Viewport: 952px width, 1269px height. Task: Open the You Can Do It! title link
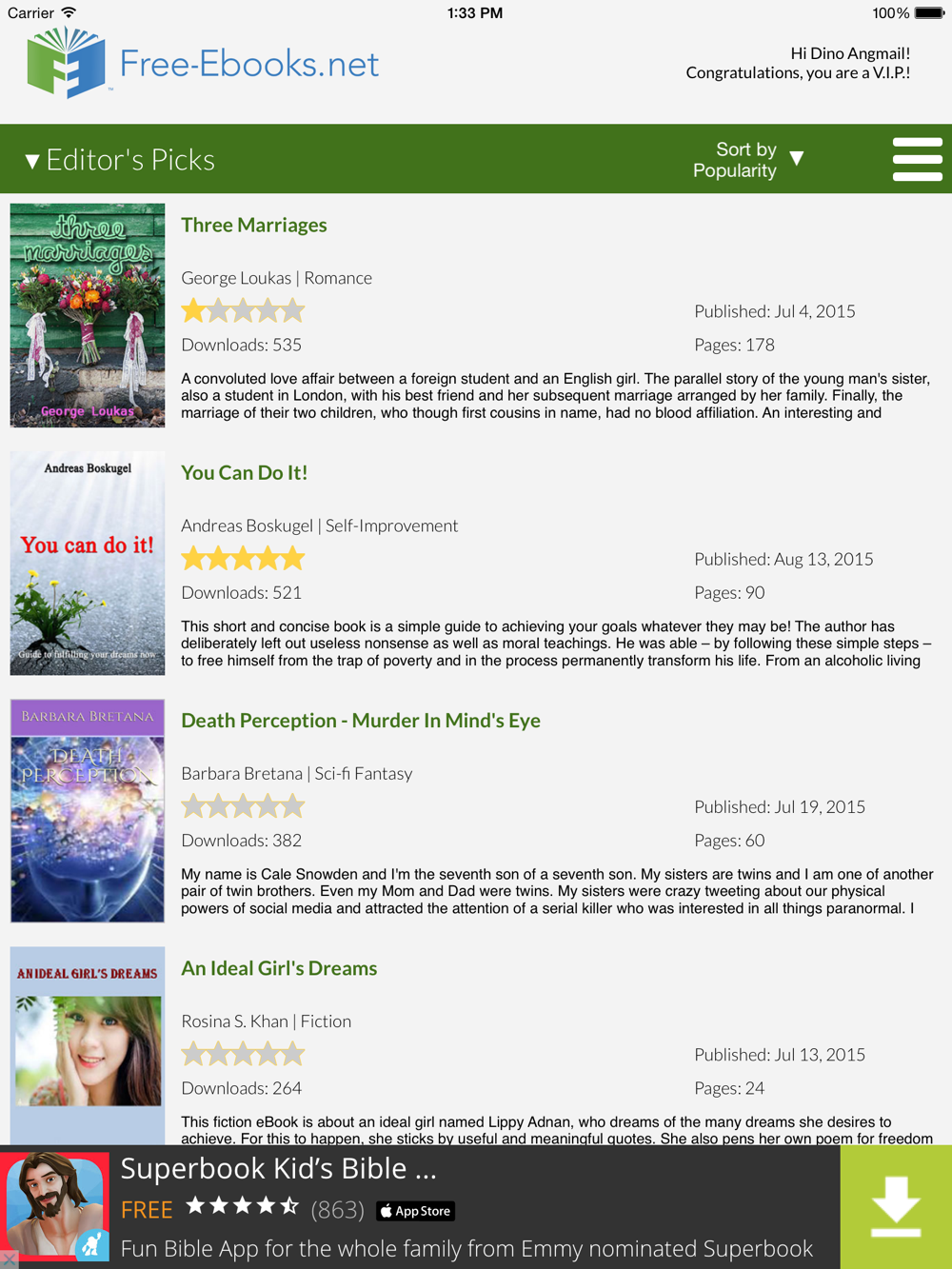click(244, 472)
